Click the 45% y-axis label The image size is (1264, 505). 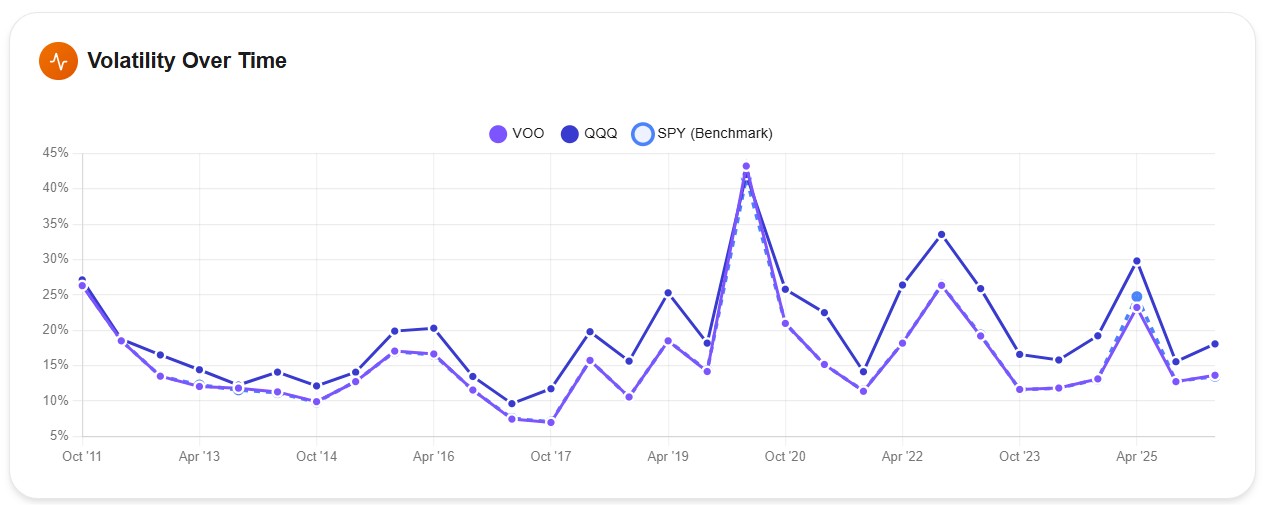pos(55,153)
